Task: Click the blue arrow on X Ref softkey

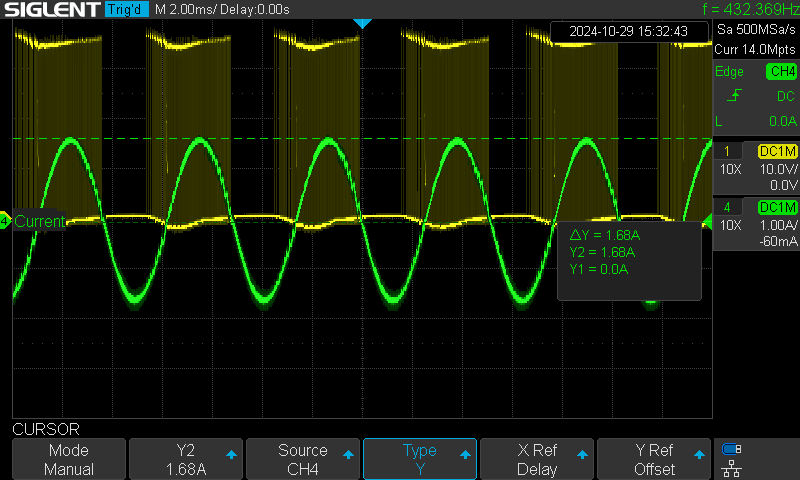Action: pyautogui.click(x=582, y=454)
